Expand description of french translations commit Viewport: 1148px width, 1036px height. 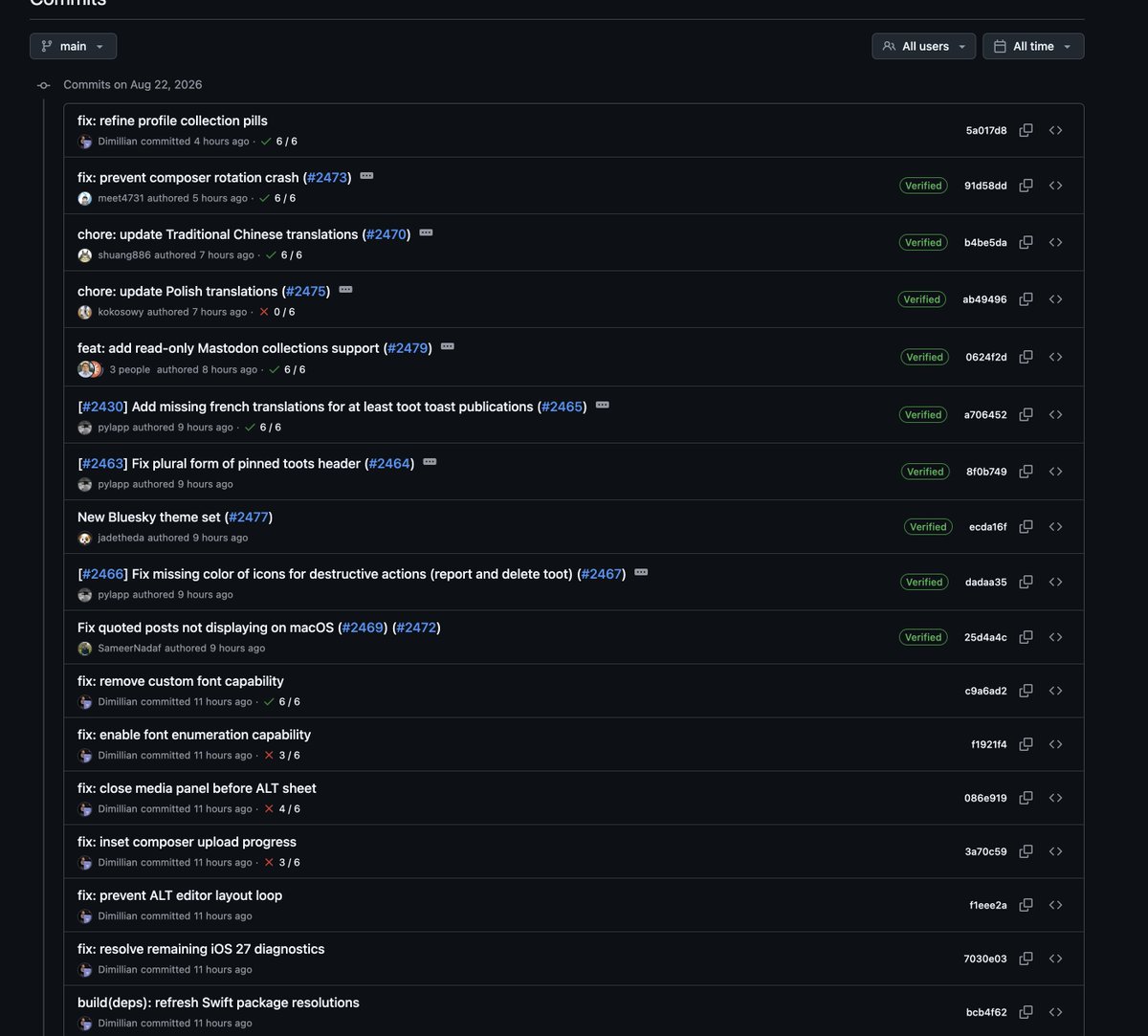602,405
